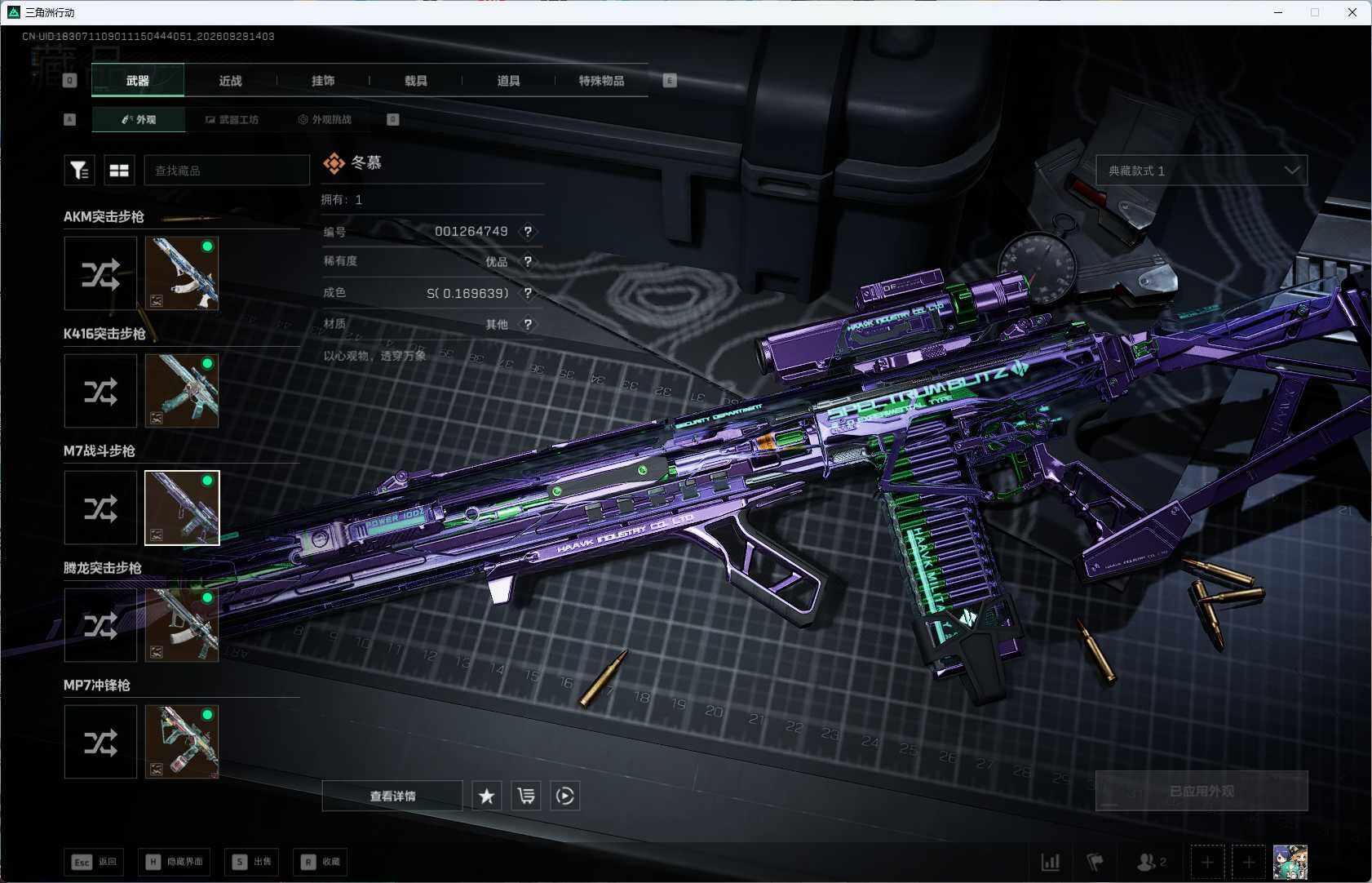The width and height of the screenshot is (1372, 883).
Task: Click the wear value S(0.169639)
Action: (467, 293)
